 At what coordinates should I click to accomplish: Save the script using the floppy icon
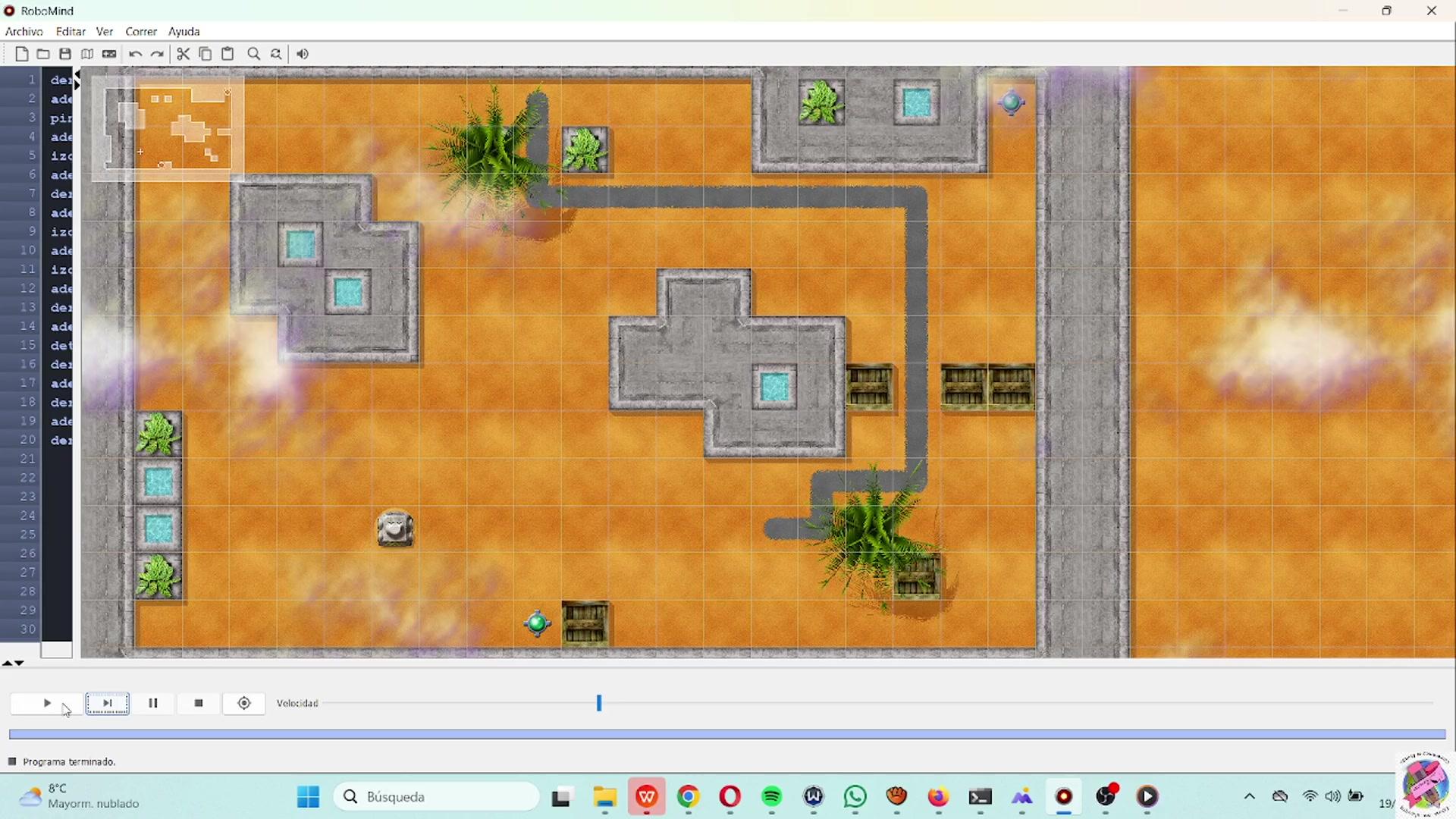click(x=65, y=54)
